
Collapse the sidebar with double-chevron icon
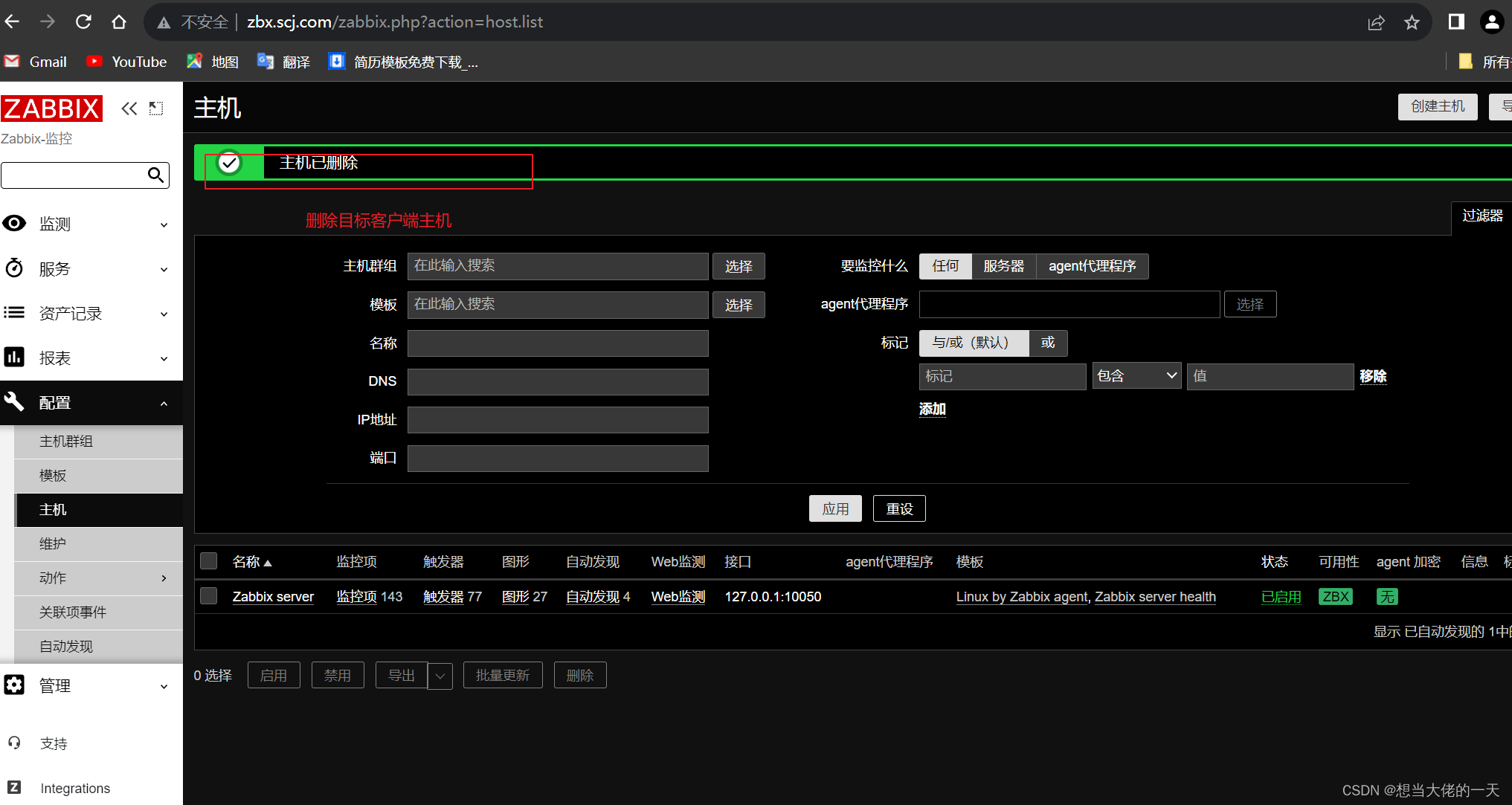[129, 109]
